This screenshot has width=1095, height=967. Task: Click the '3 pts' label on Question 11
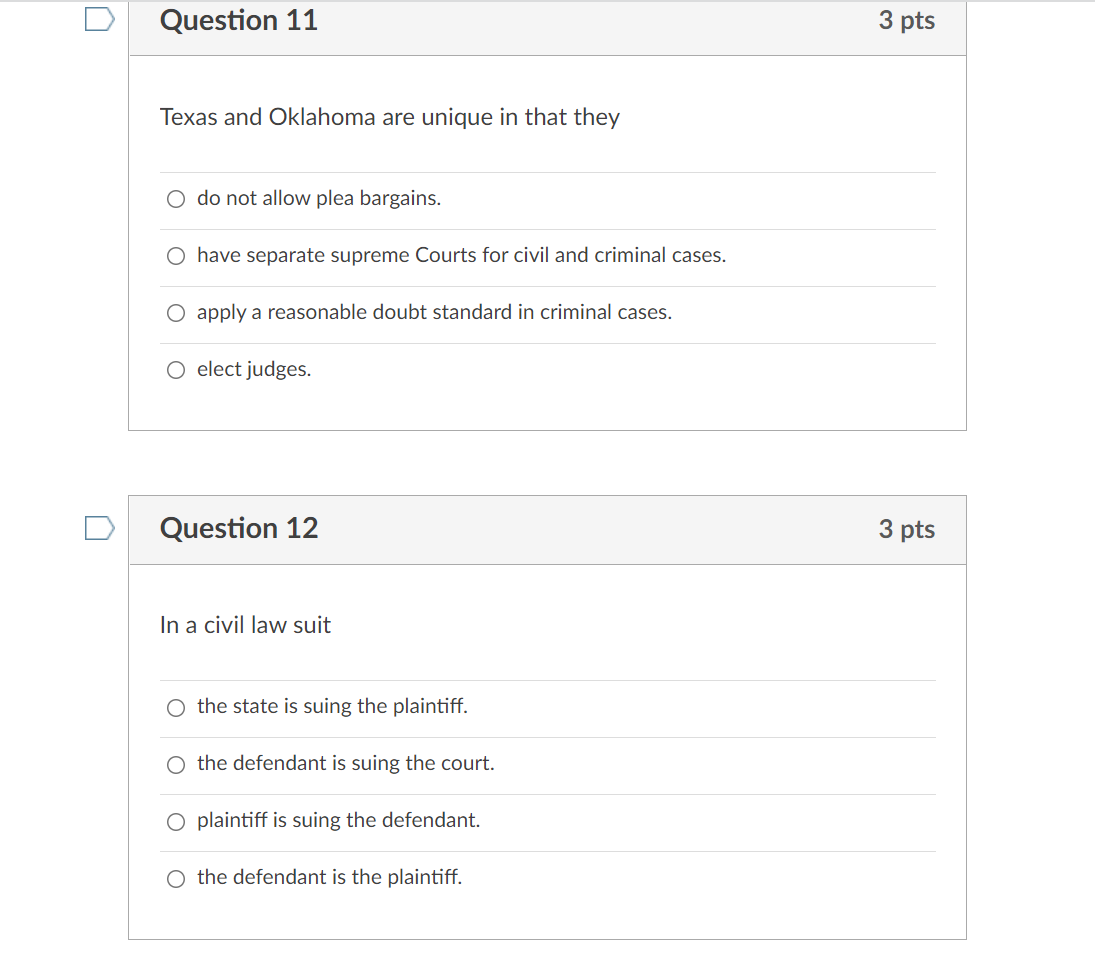coord(906,21)
